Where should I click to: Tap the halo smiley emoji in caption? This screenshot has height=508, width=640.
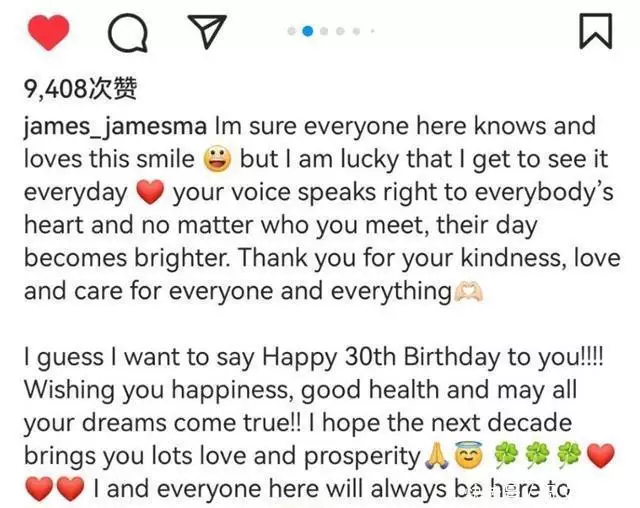point(469,455)
